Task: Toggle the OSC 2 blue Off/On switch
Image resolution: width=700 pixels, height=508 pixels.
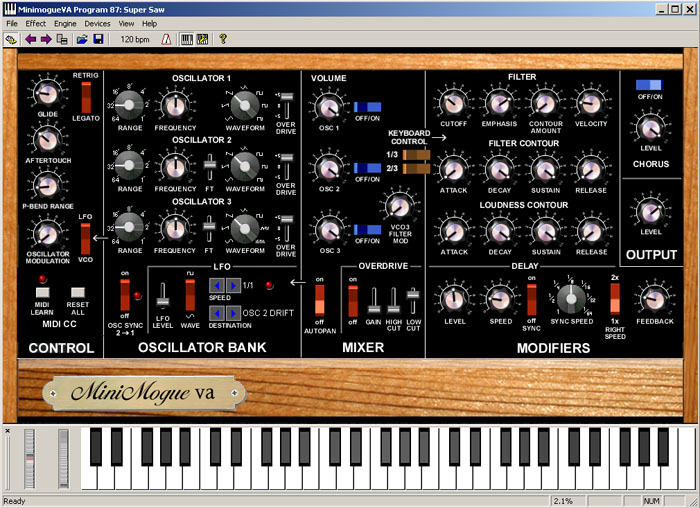Action: [367, 168]
